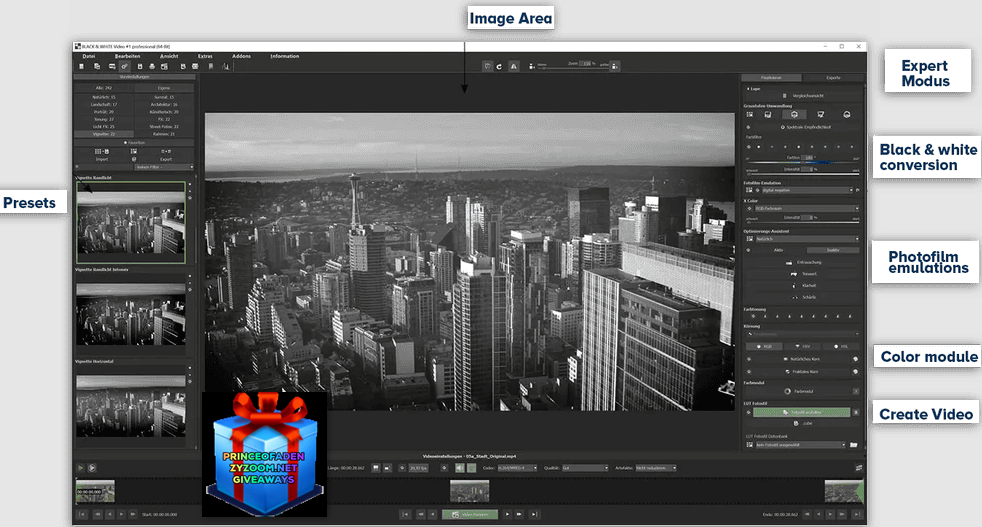Screen dimensions: 982x527
Task: Toggle the audio speaker icon in video settings
Action: pyautogui.click(x=460, y=468)
